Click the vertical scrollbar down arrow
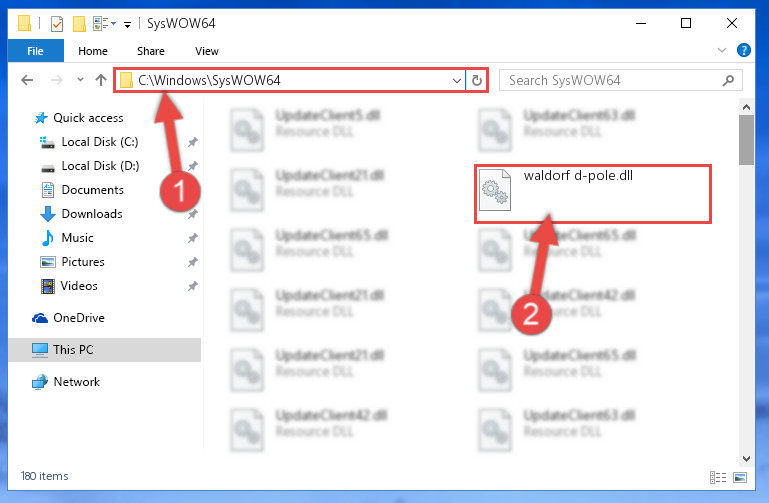The width and height of the screenshot is (769, 503). pos(746,459)
